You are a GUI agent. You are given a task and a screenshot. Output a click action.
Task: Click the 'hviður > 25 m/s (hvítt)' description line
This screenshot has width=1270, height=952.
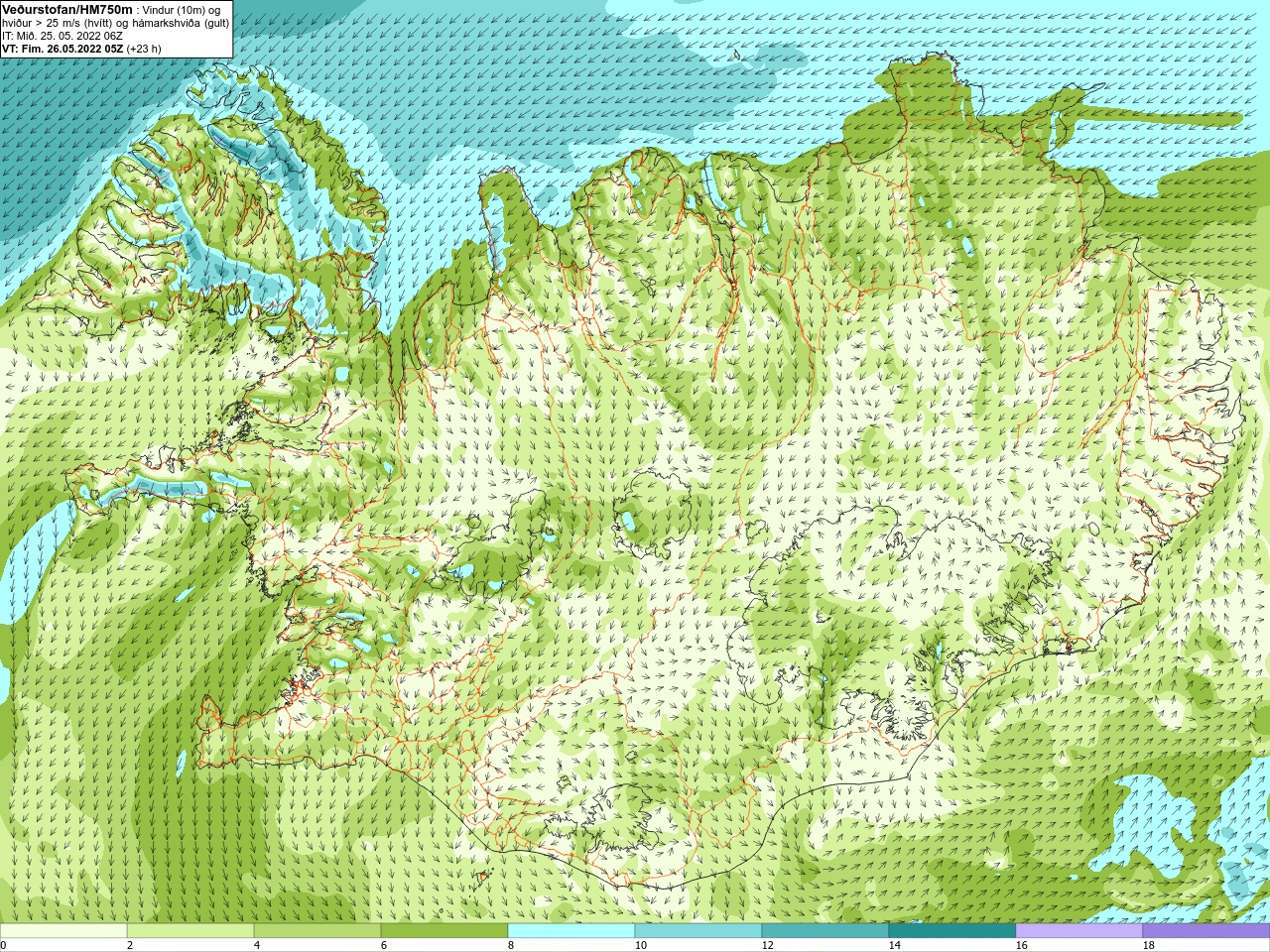point(60,23)
